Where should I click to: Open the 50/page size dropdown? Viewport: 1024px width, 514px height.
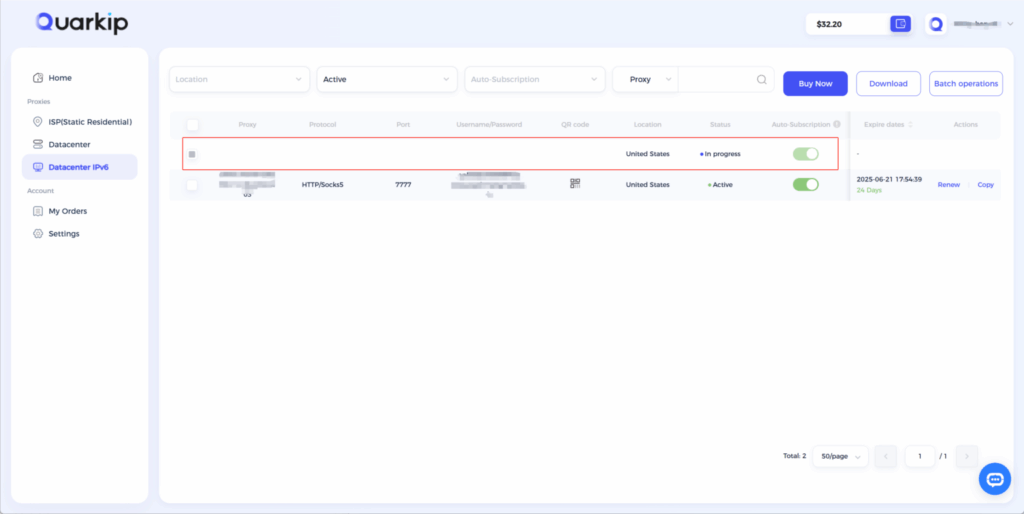840,457
